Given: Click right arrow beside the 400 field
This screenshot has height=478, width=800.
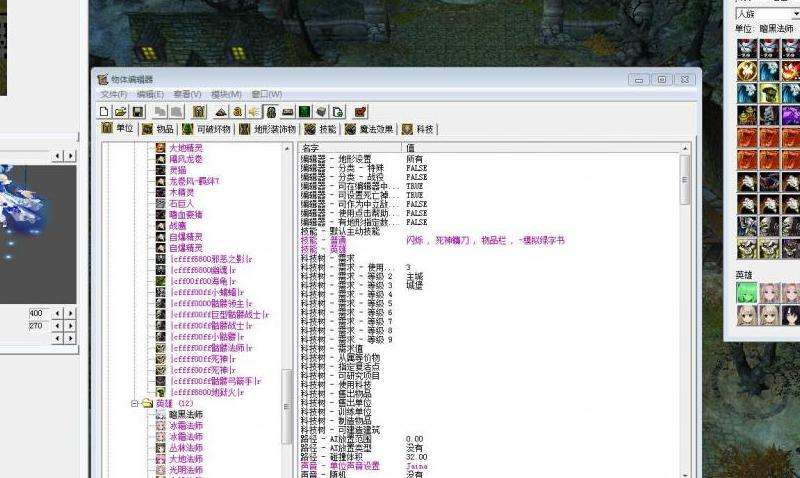Looking at the screenshot, I should (x=70, y=313).
